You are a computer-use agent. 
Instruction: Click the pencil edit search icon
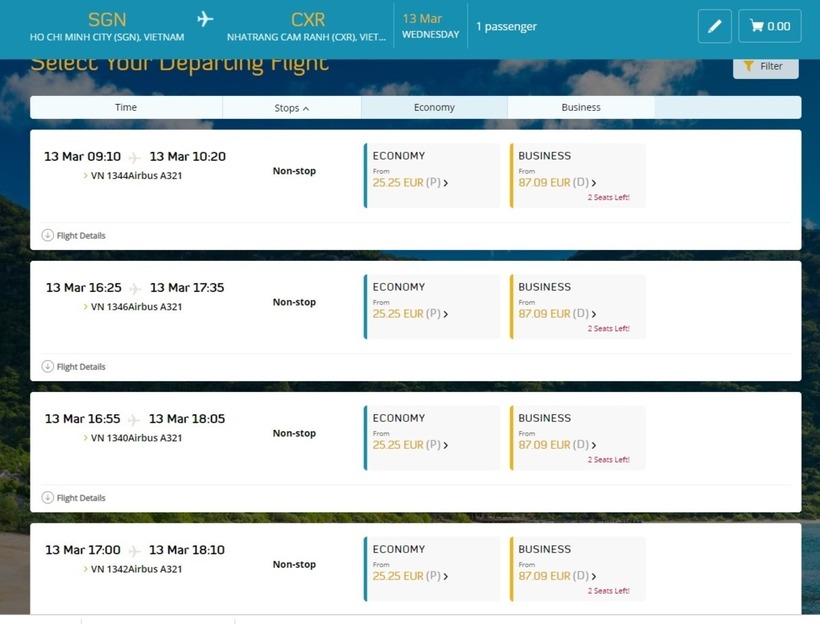click(714, 27)
